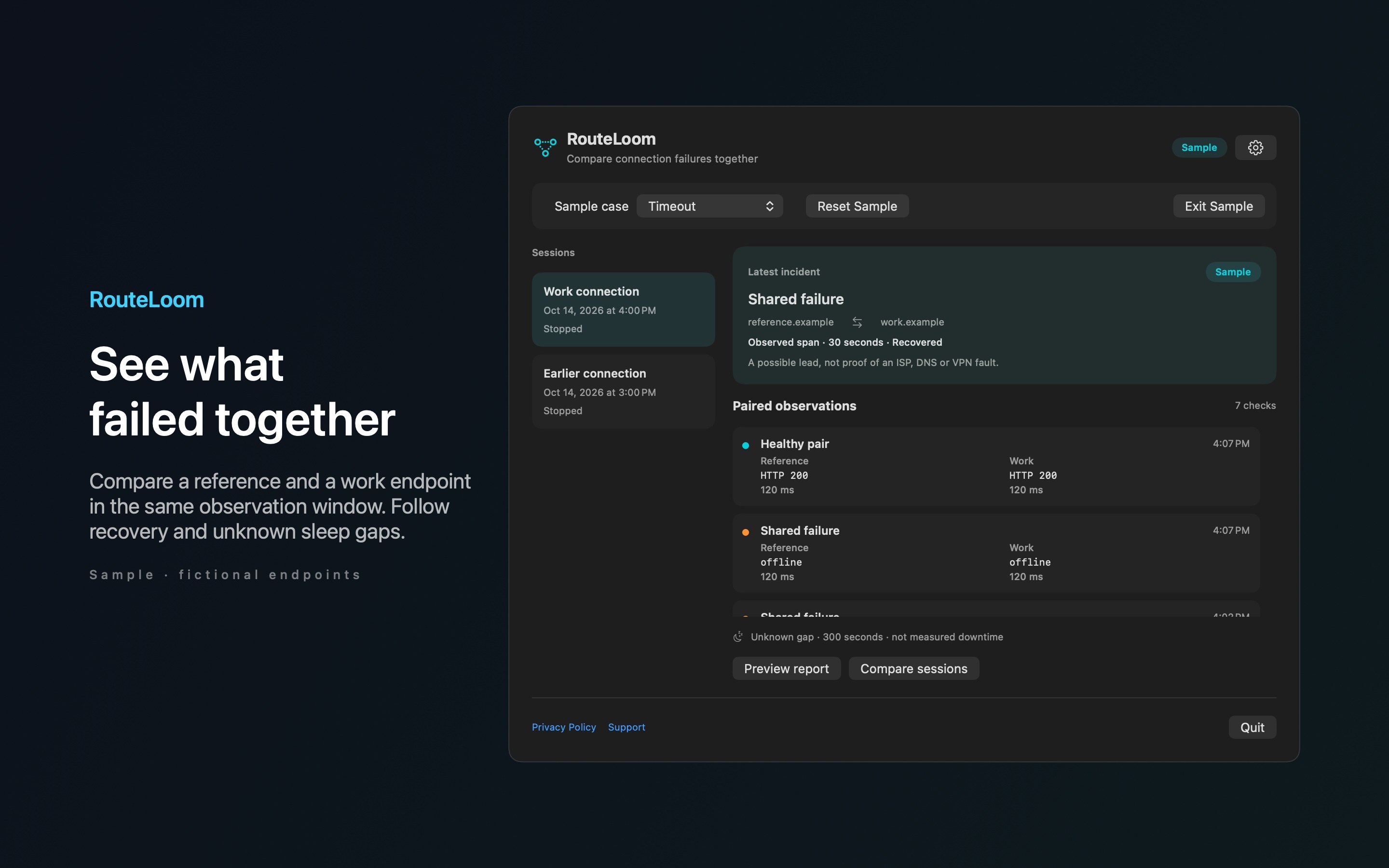Click the Shared failure incident title
Screen dimensions: 1389x868
[795, 299]
